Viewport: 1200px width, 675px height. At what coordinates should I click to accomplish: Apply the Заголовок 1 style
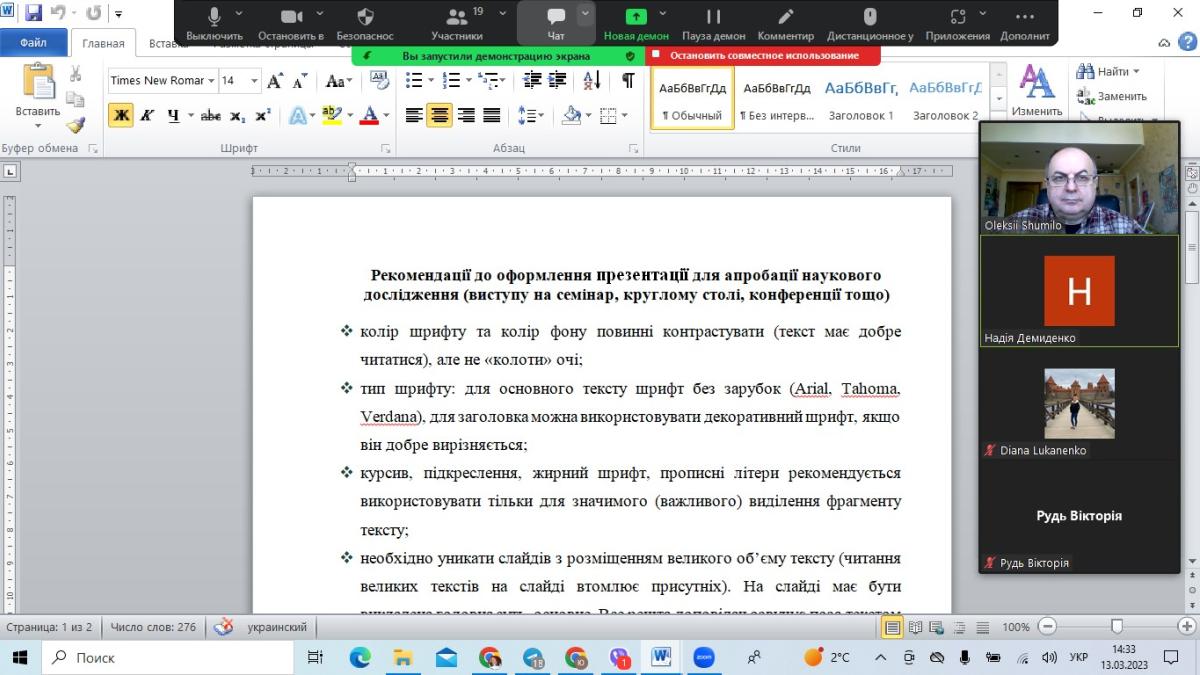pos(861,98)
